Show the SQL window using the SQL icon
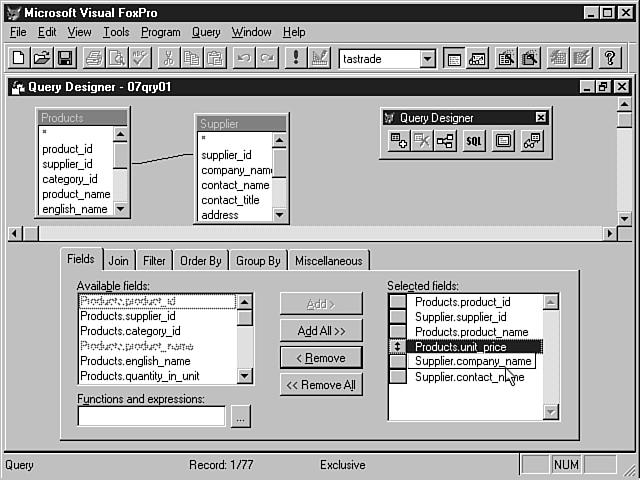This screenshot has height=480, width=640. coord(474,141)
